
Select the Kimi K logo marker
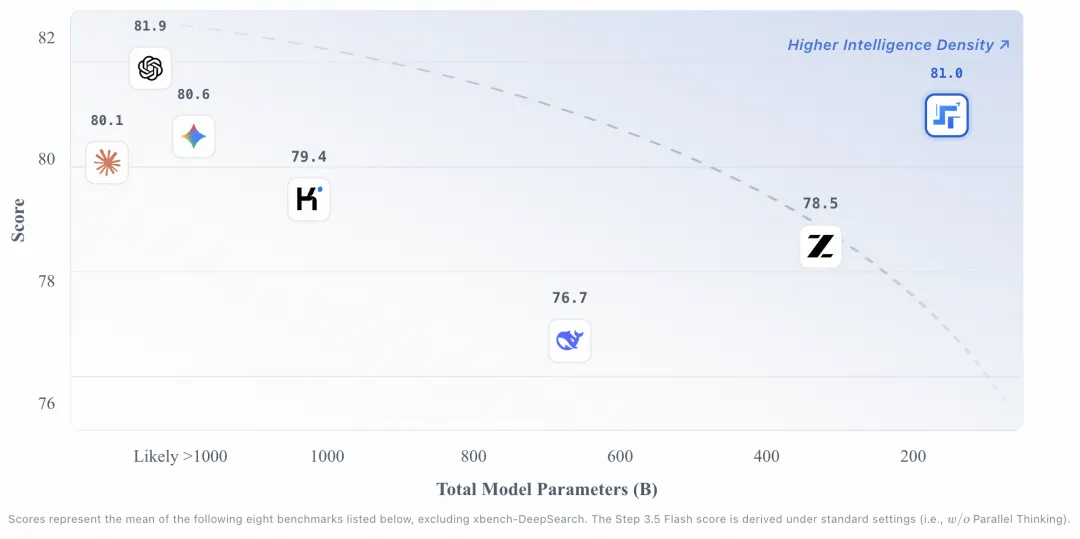(x=308, y=199)
